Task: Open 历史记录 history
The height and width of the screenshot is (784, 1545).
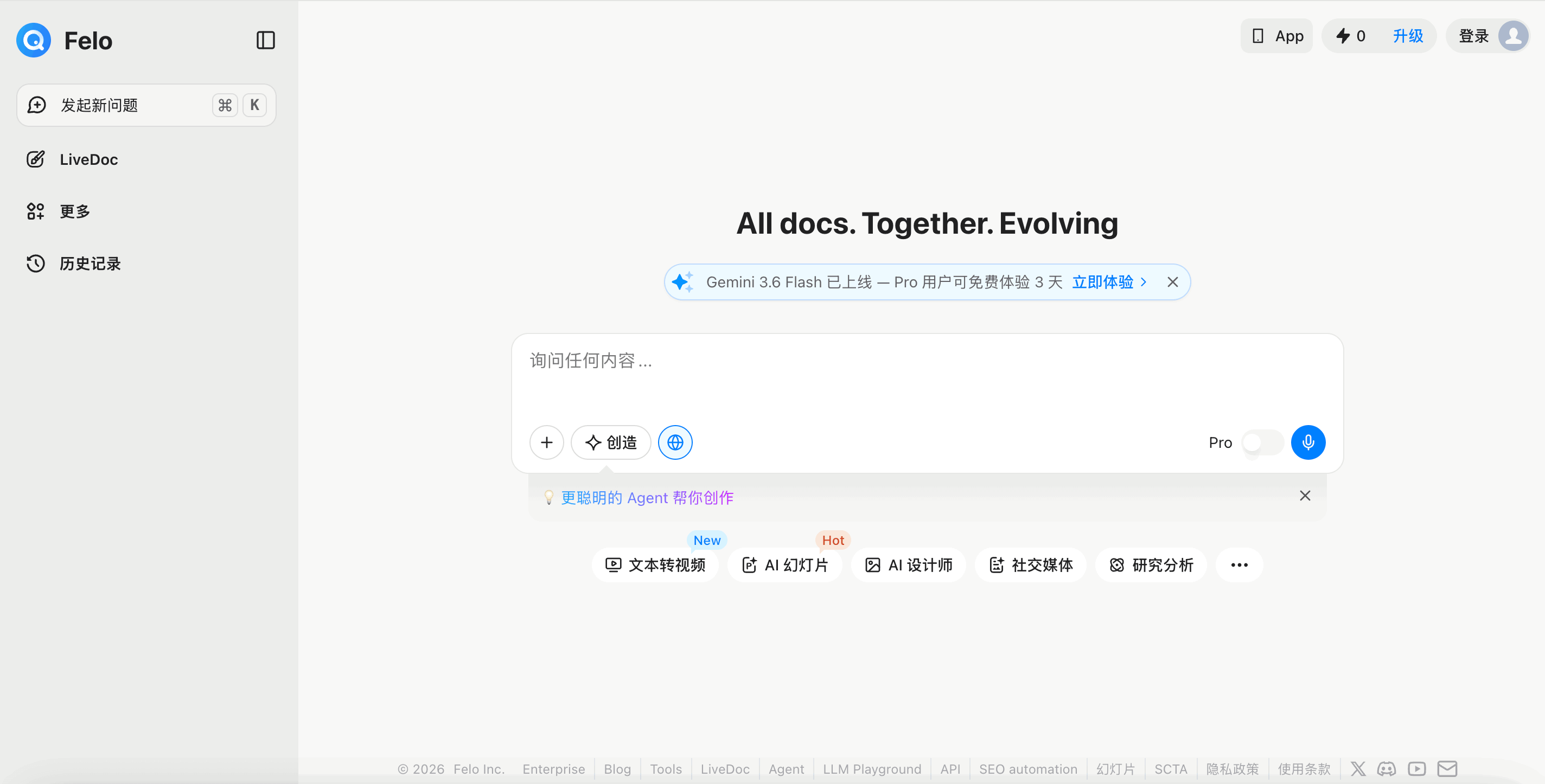Action: tap(73, 264)
